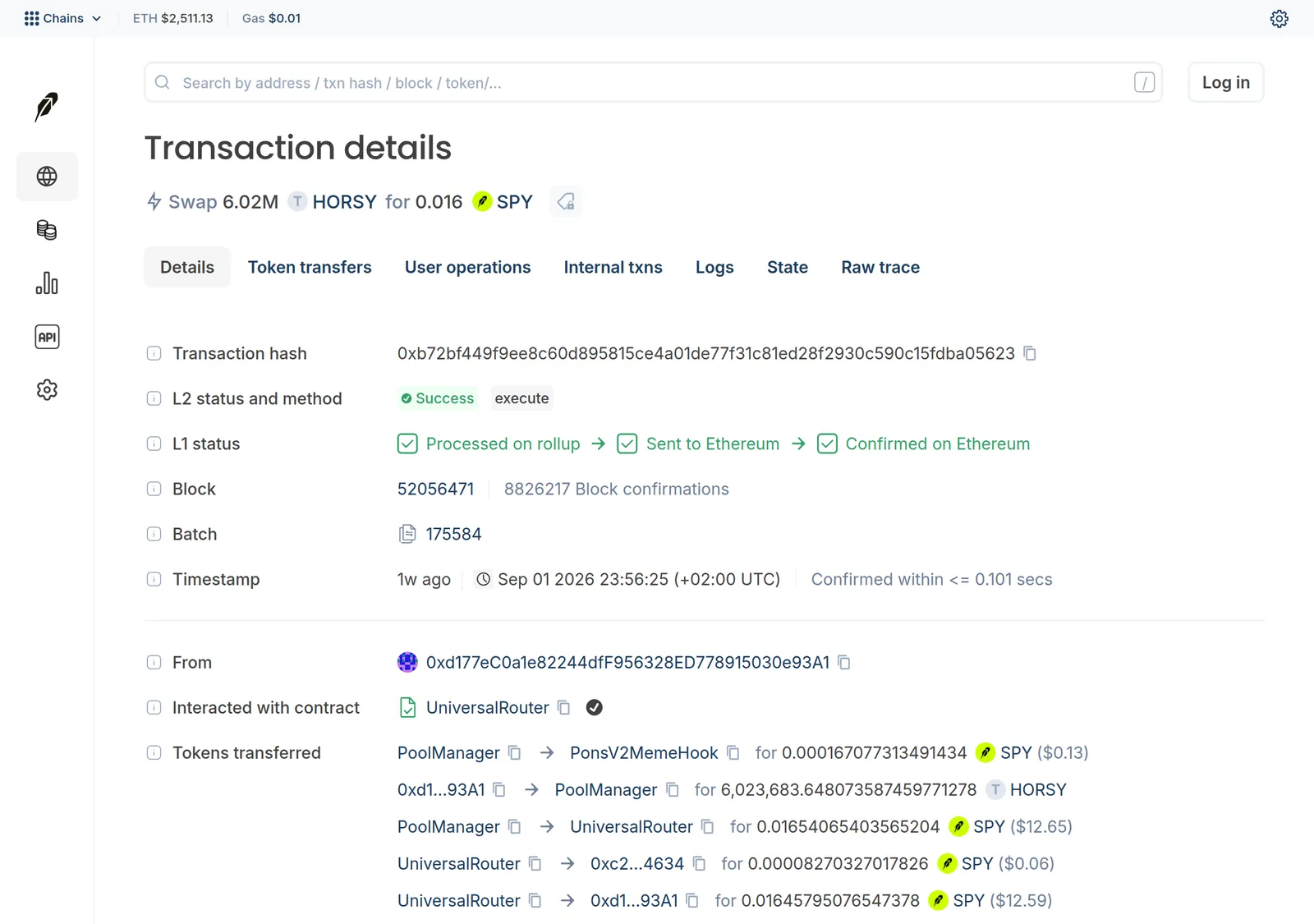
Task: Copy the From address
Action: [844, 662]
